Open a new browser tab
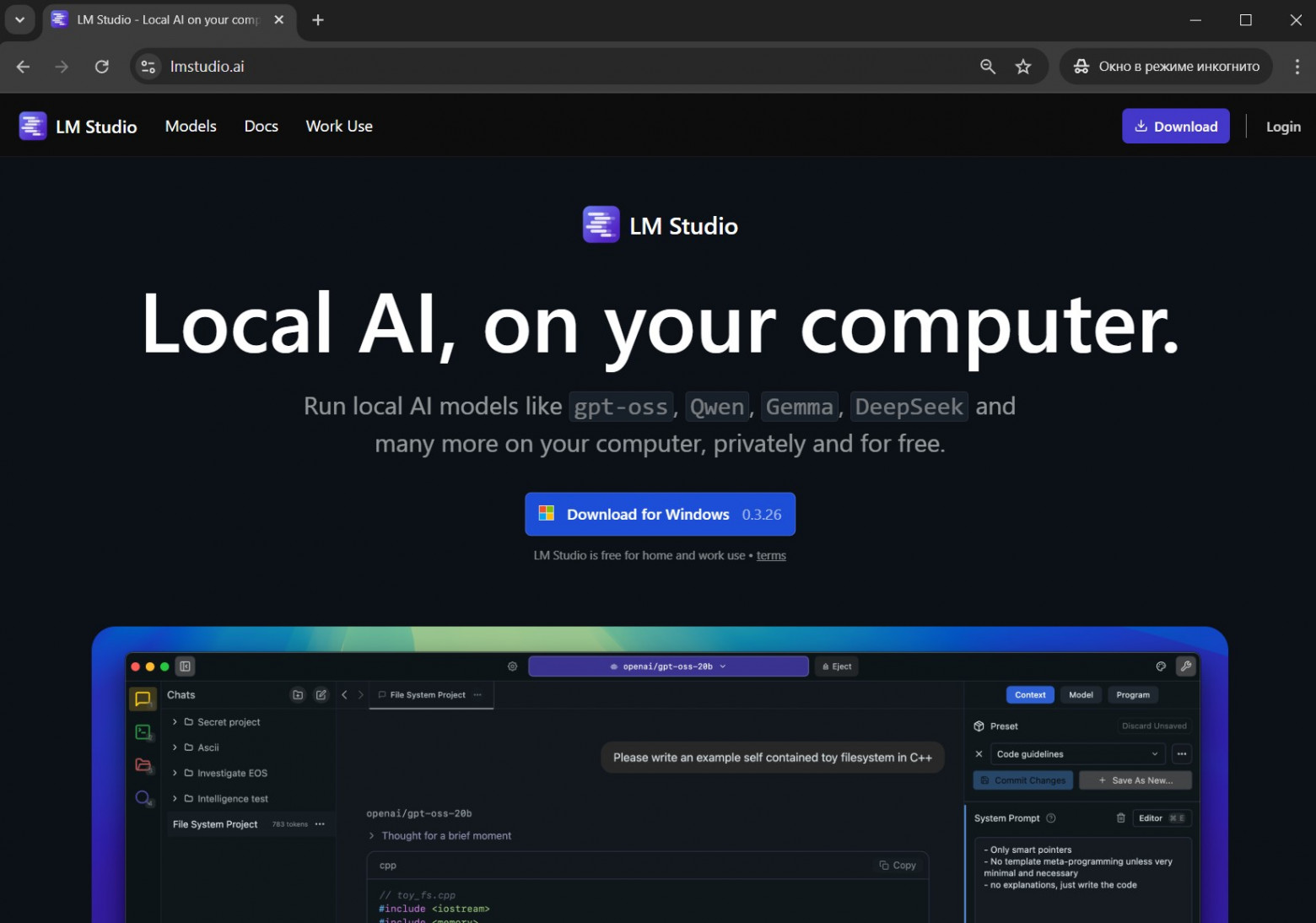Screen dimensions: 1316x923 point(318,20)
